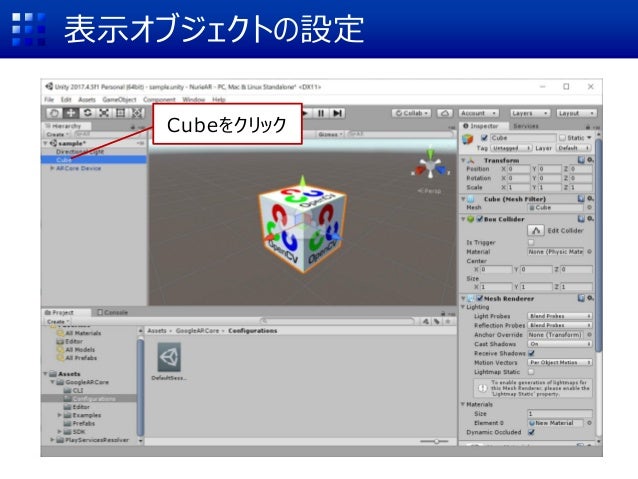Click GoogleARCore in the breadcrumb path
Image resolution: width=638 pixels, height=479 pixels.
click(197, 331)
